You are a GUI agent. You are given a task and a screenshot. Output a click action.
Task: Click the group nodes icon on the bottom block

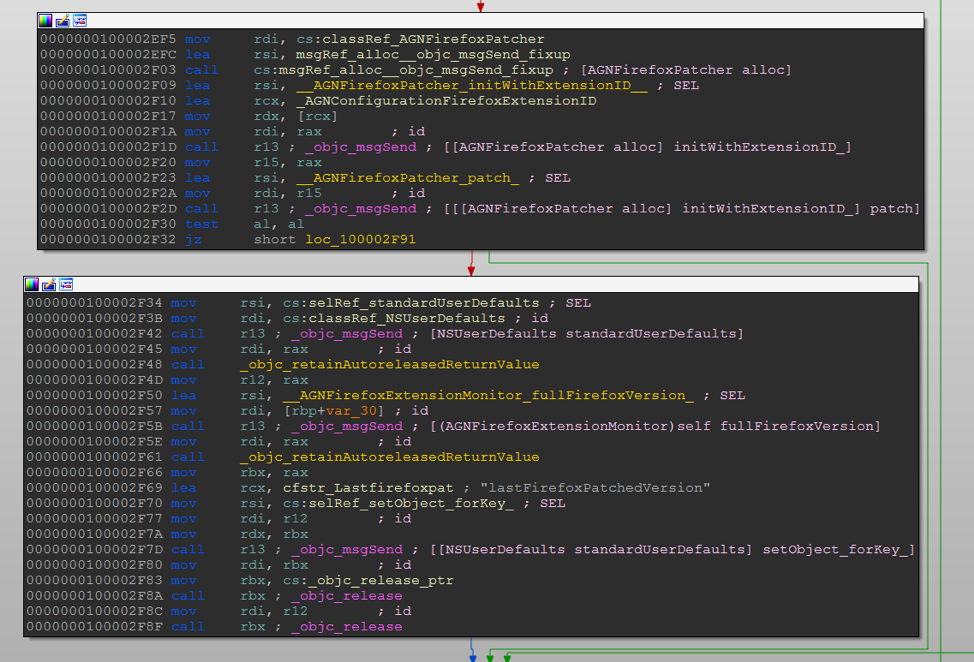pyautogui.click(x=66, y=284)
